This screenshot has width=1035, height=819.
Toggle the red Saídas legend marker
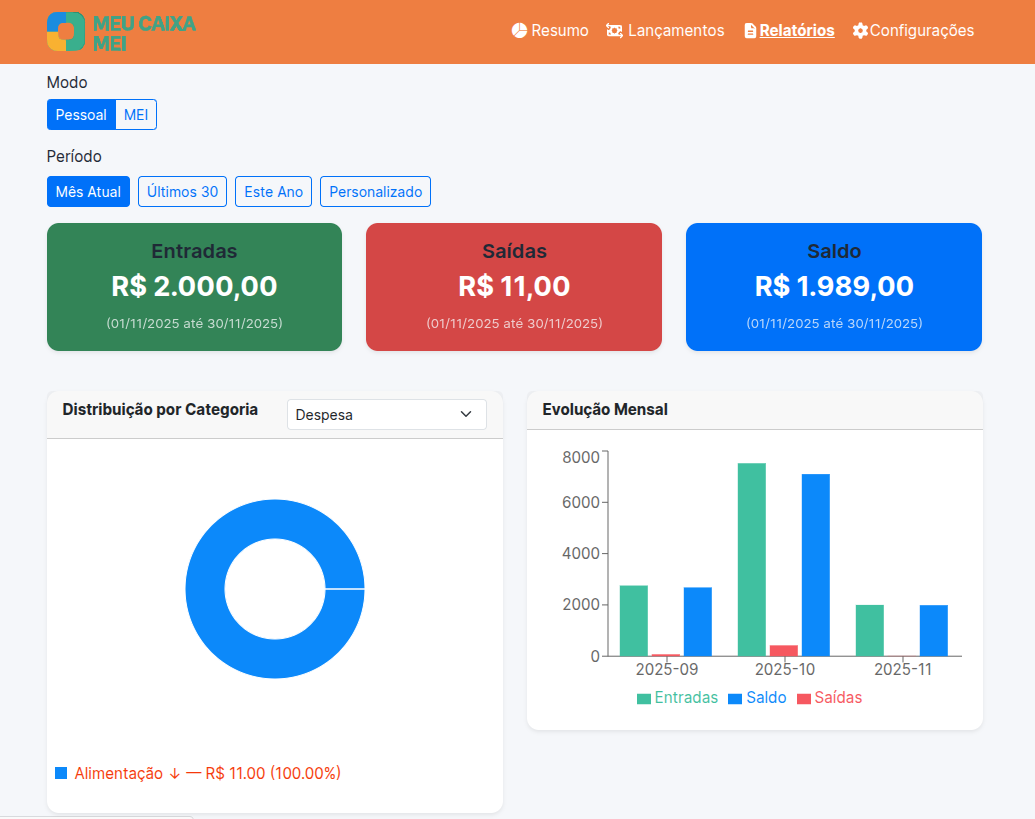click(x=804, y=698)
